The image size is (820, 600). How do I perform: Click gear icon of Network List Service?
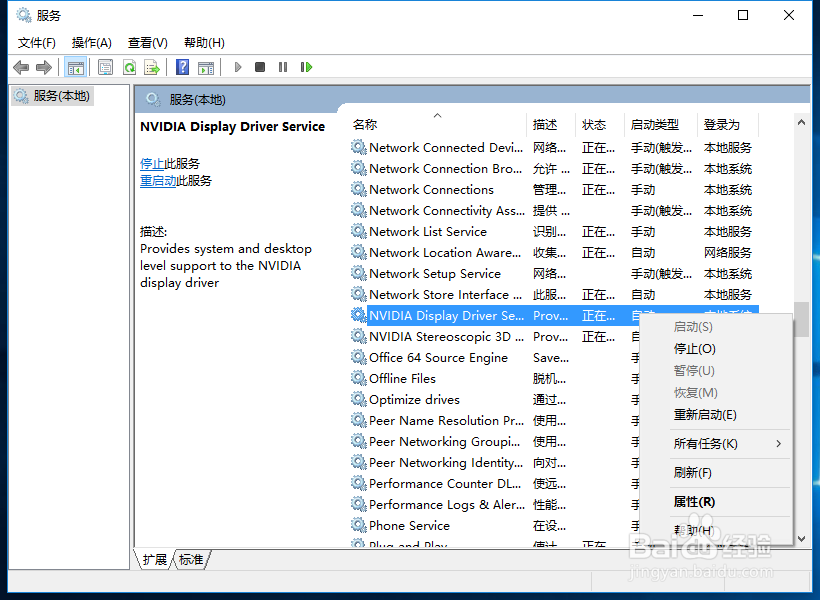pyautogui.click(x=358, y=231)
